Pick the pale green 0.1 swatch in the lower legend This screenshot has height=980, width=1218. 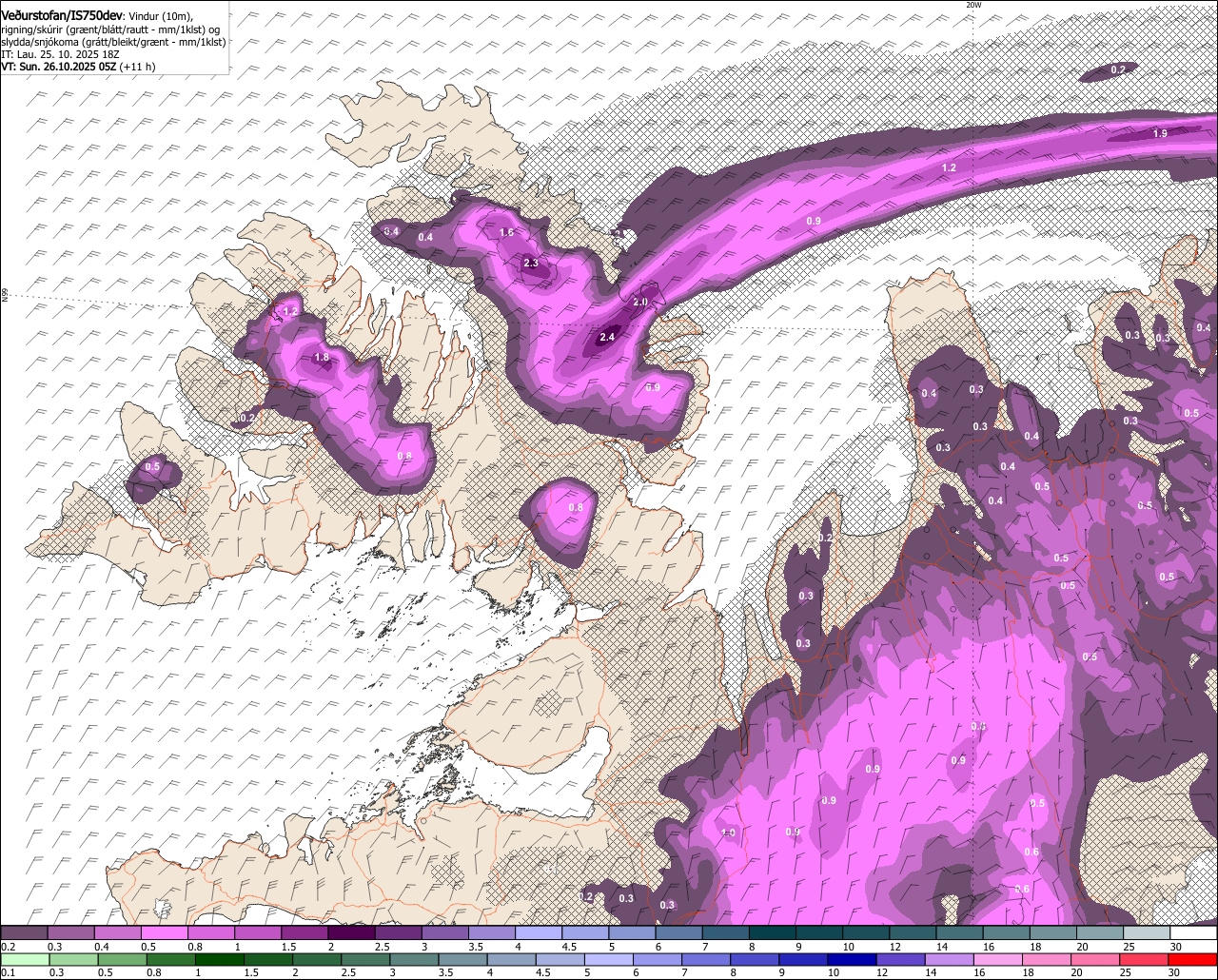[25, 958]
